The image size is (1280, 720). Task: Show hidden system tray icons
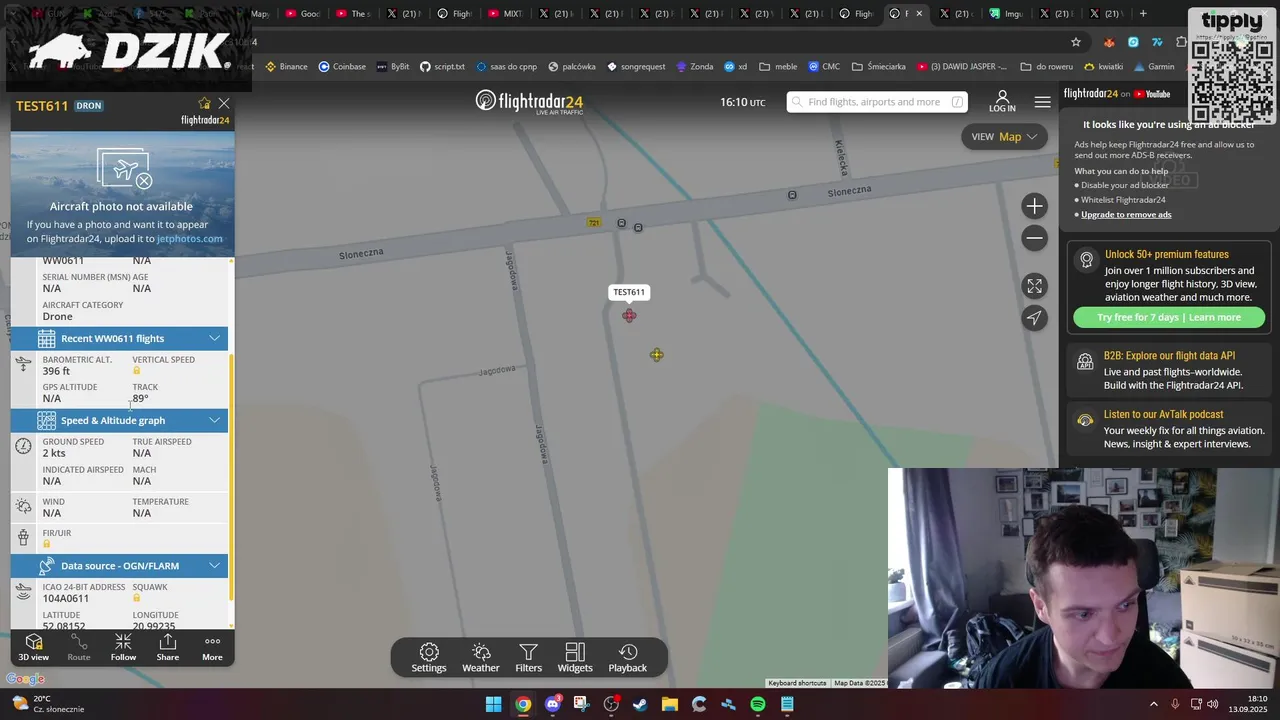pos(1153,704)
